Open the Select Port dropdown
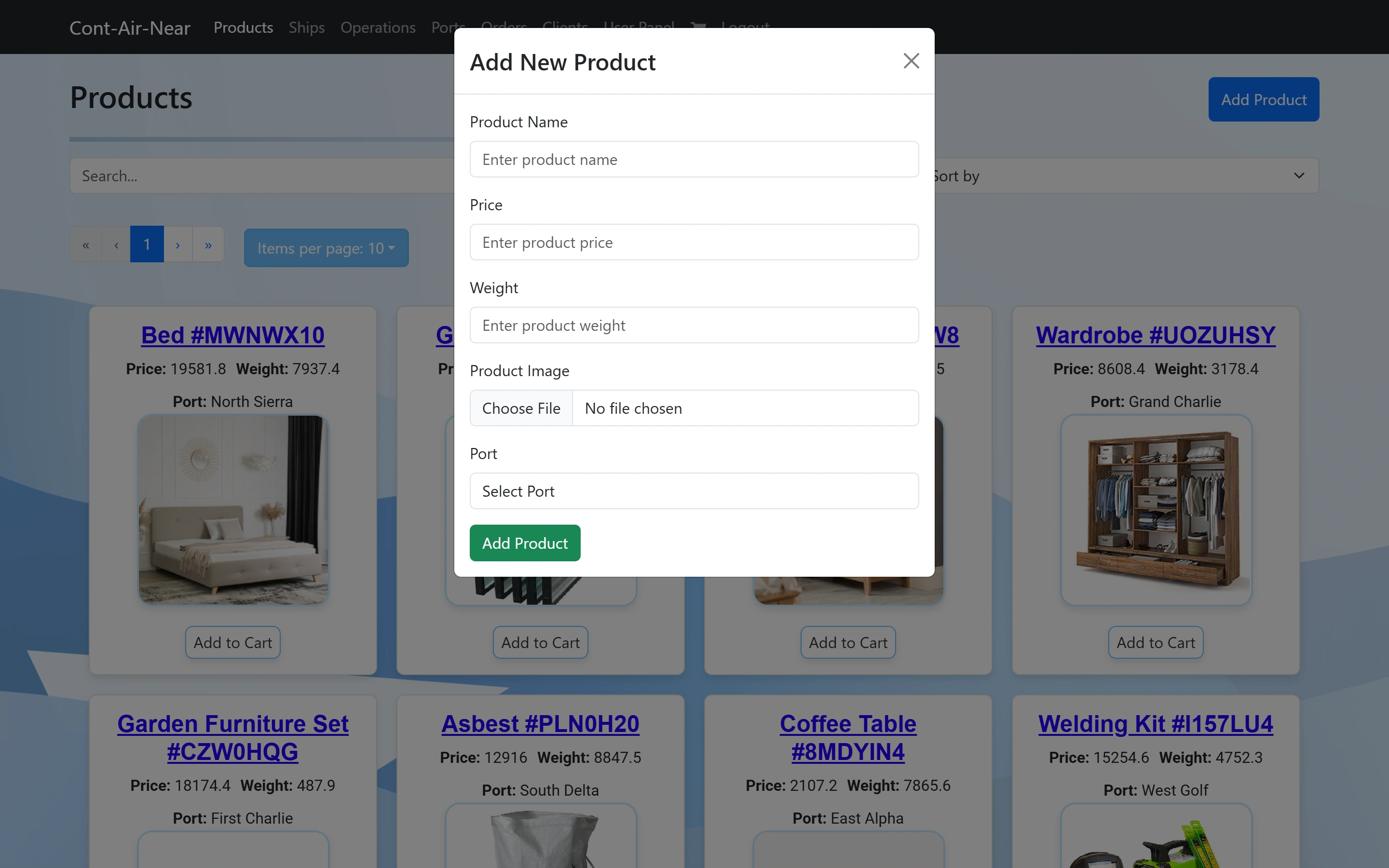This screenshot has height=868, width=1389. pyautogui.click(x=694, y=491)
